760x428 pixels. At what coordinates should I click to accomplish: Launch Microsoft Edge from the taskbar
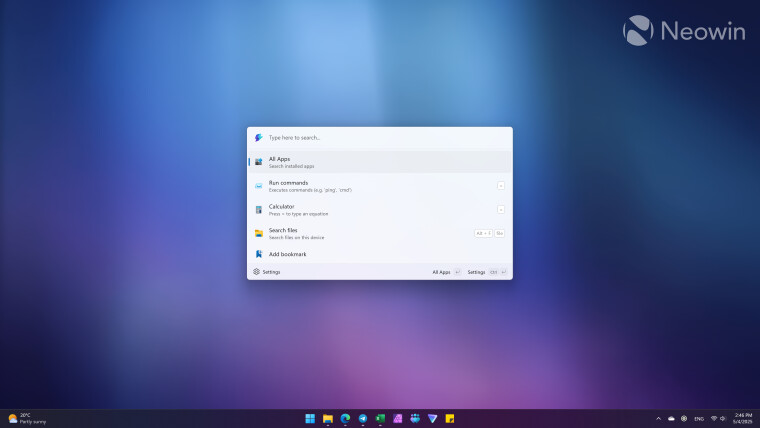pos(345,418)
